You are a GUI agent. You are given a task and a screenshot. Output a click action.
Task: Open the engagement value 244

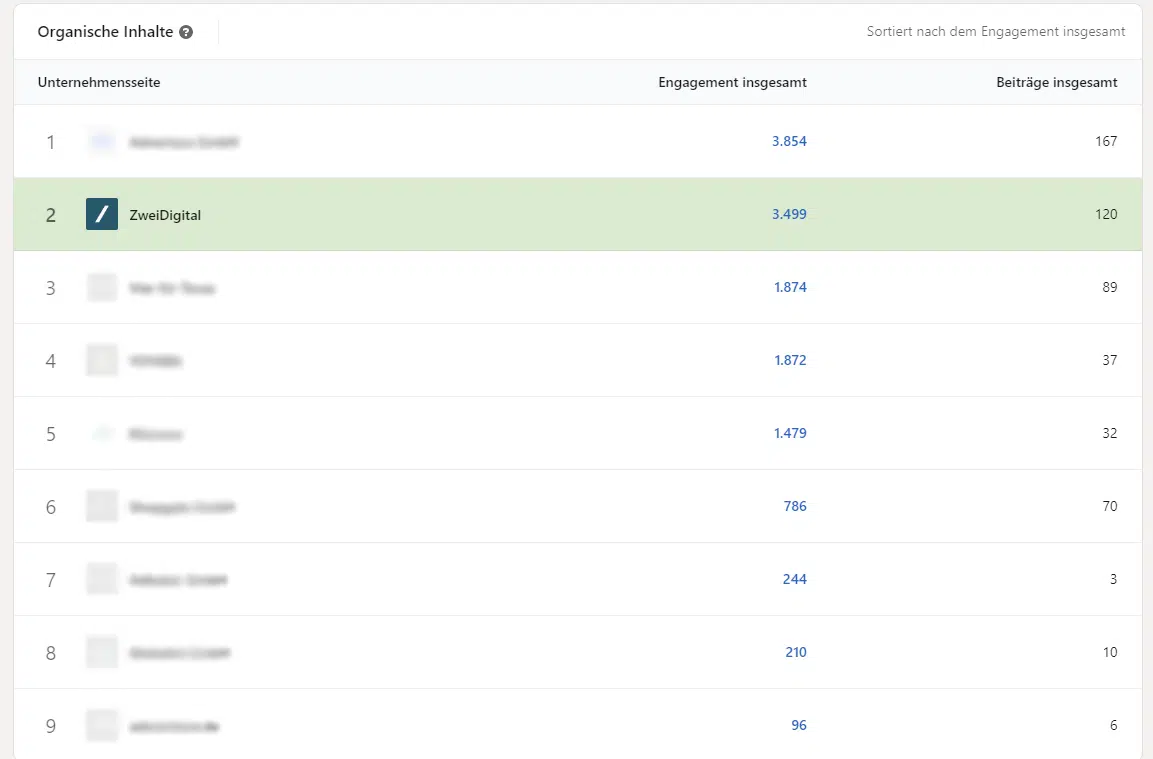[795, 579]
